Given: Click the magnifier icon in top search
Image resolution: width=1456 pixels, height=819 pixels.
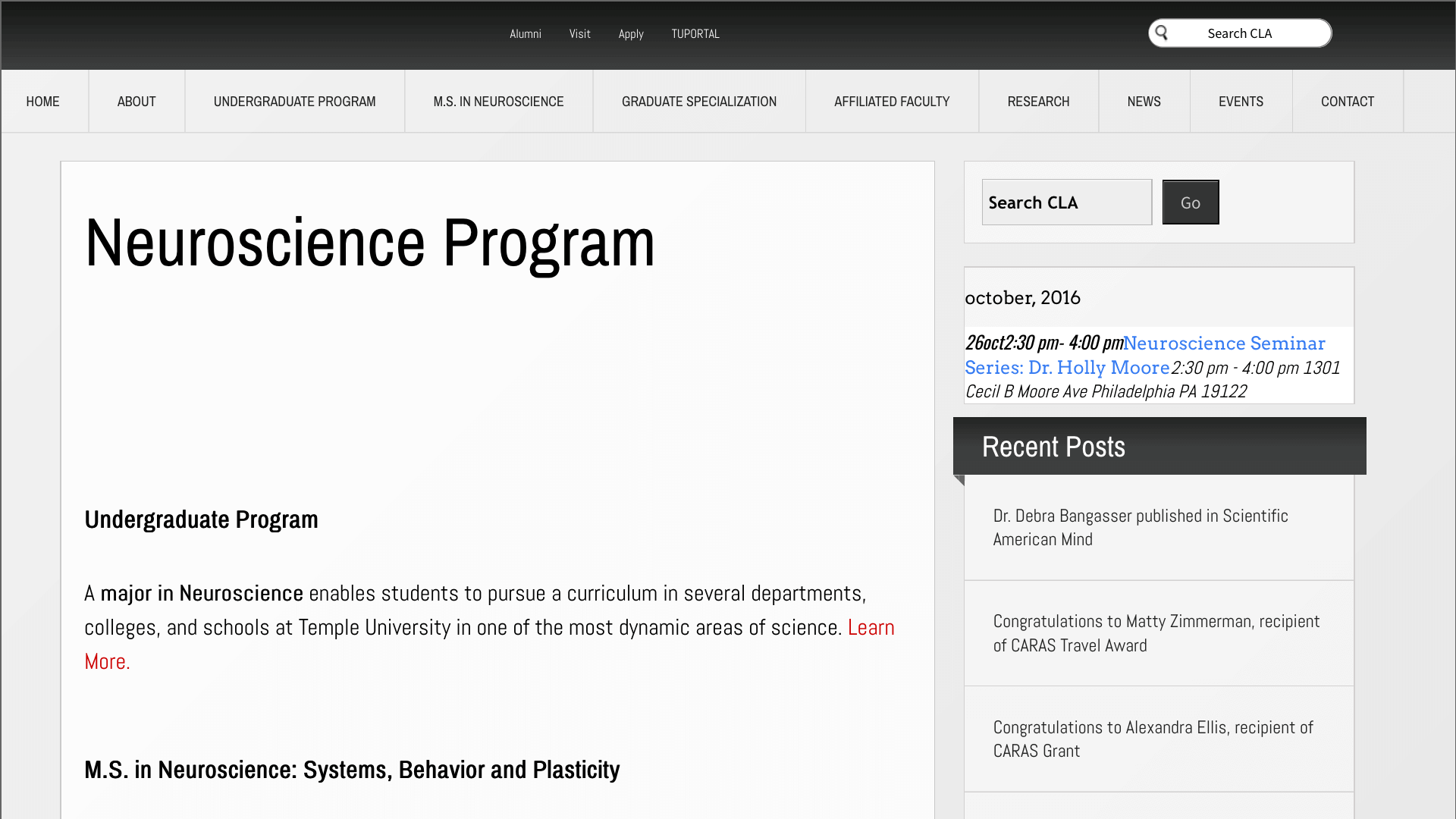Looking at the screenshot, I should pos(1161,33).
